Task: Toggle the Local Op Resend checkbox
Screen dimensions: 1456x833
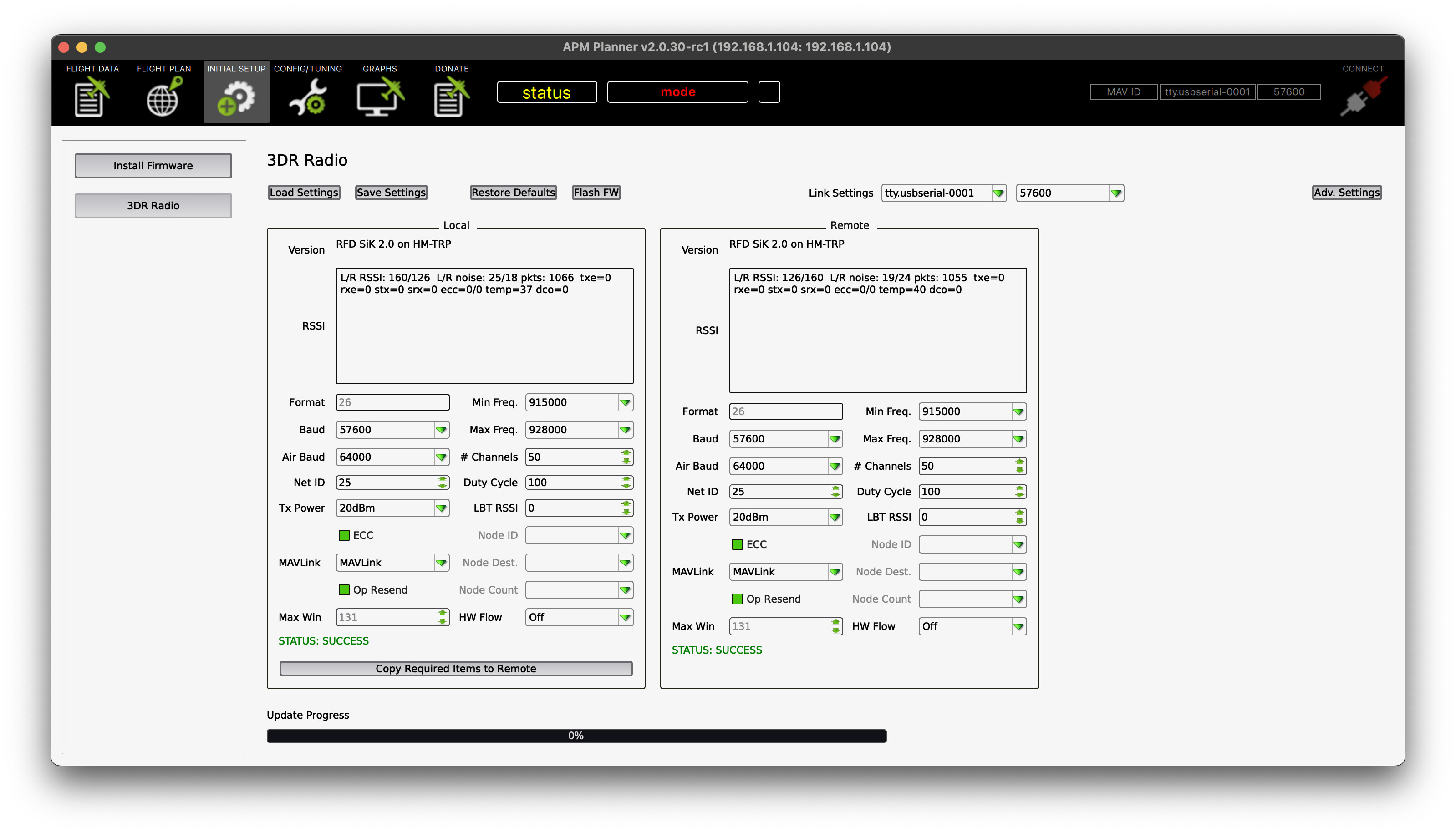Action: coord(344,590)
